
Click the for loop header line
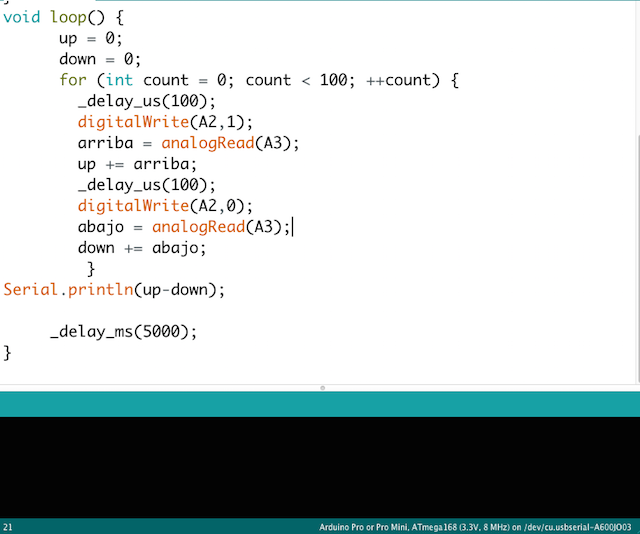pos(259,80)
